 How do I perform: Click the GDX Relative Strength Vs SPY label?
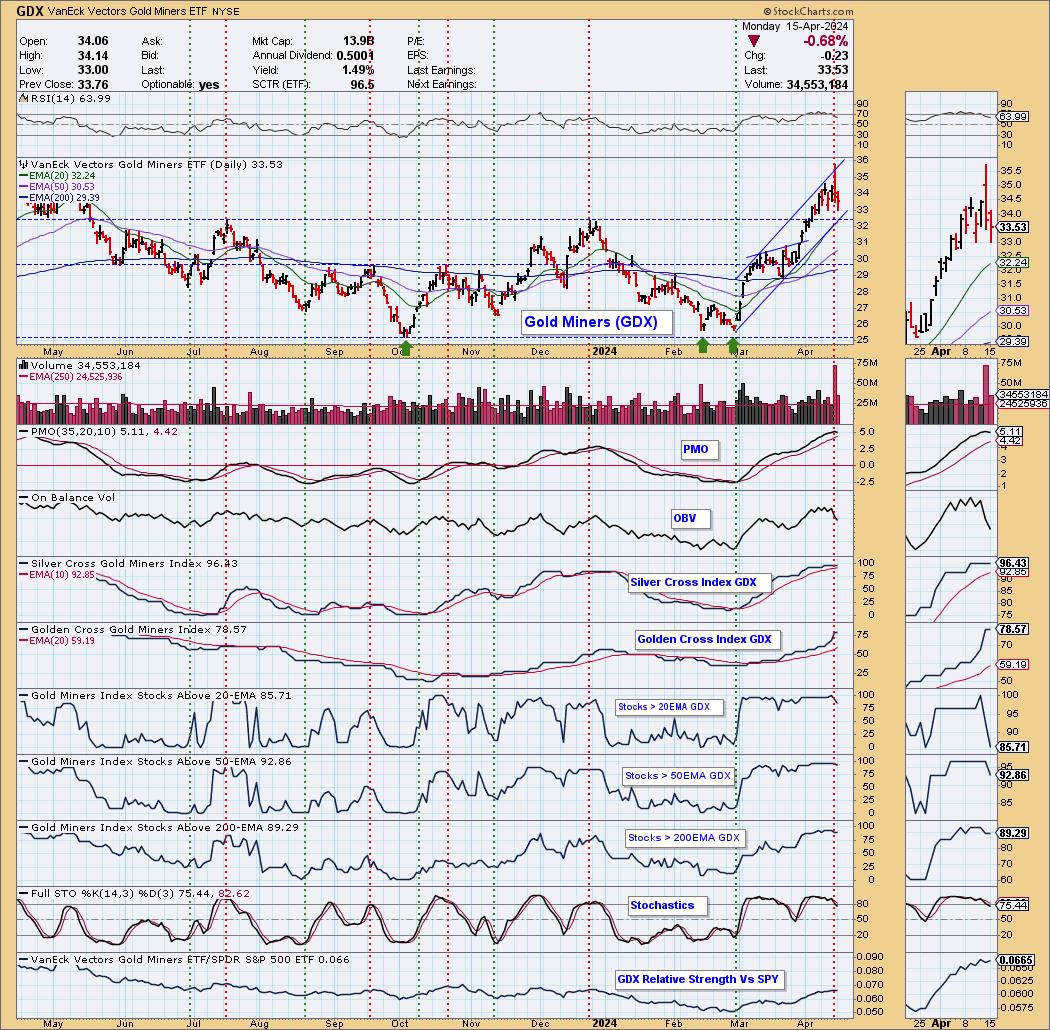[x=698, y=979]
